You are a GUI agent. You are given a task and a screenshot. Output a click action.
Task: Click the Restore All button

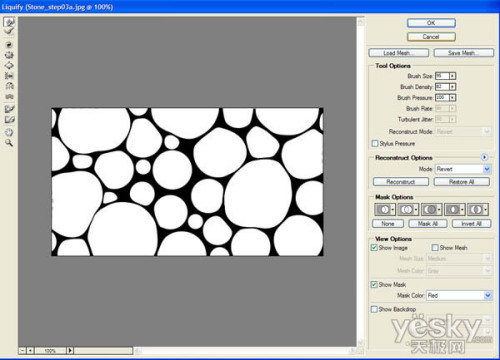pos(462,182)
